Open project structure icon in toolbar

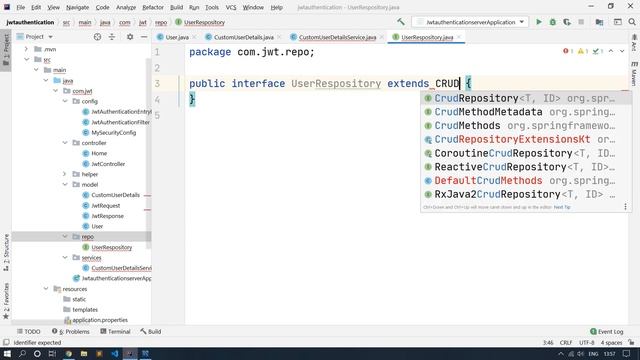599,22
